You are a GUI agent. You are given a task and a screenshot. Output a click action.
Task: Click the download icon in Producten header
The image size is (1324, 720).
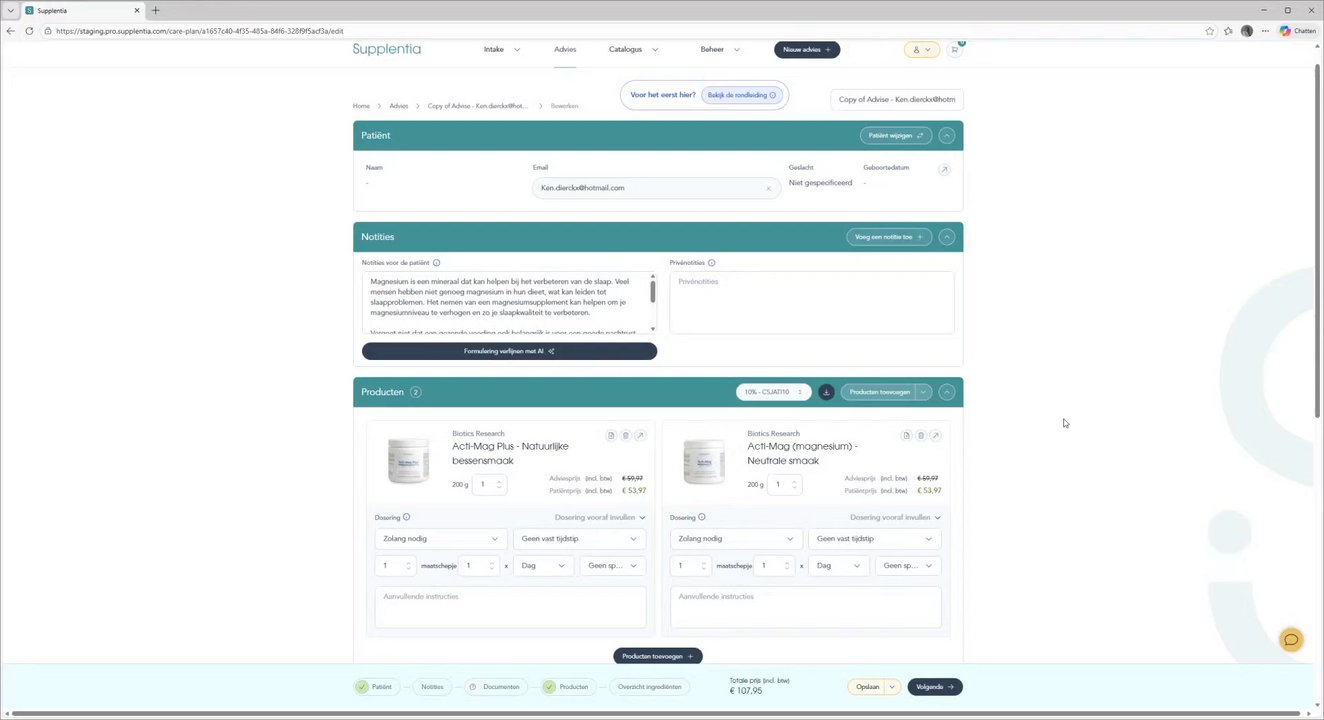pos(826,392)
